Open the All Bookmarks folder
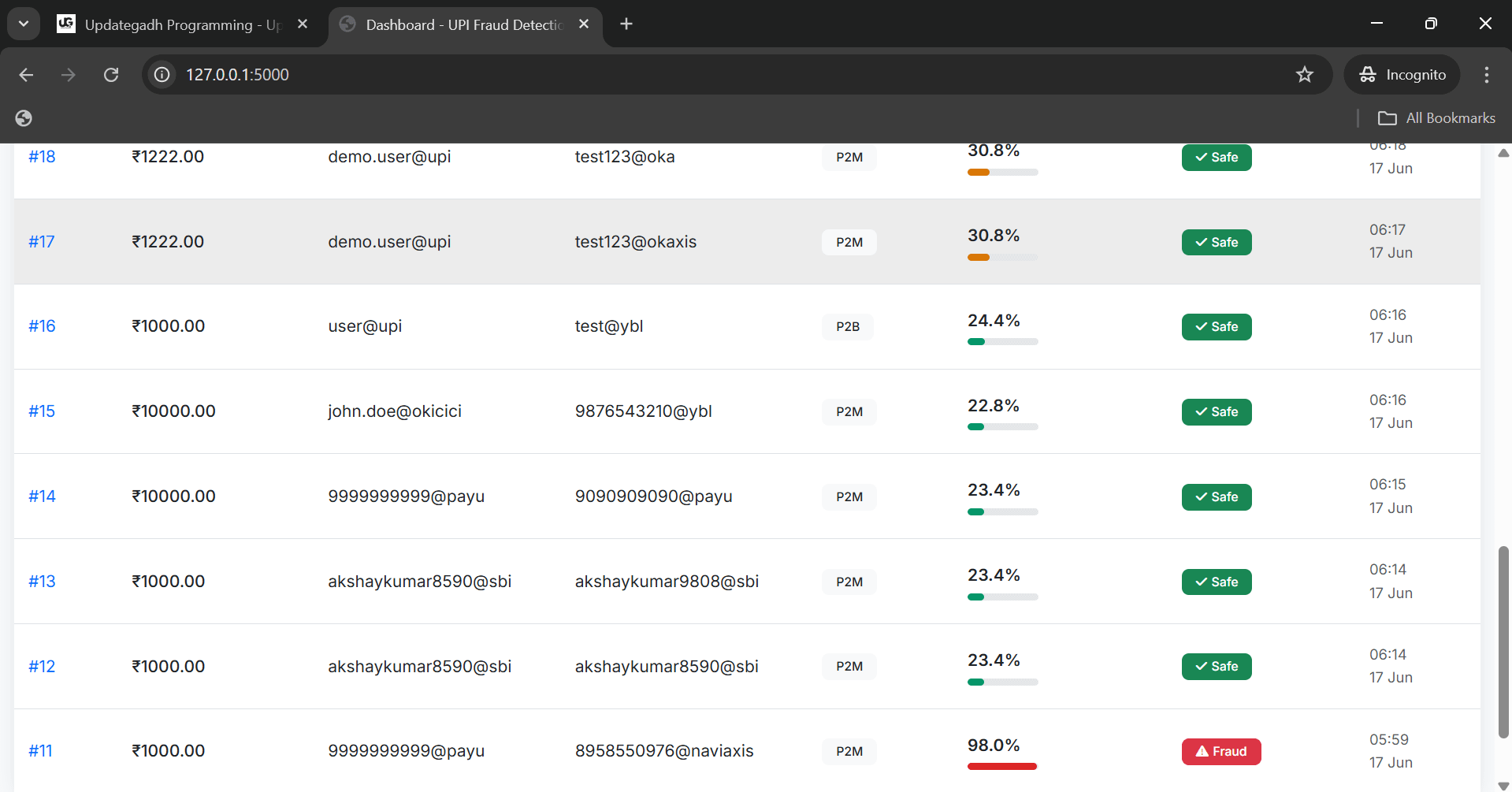The width and height of the screenshot is (1512, 792). tap(1436, 118)
